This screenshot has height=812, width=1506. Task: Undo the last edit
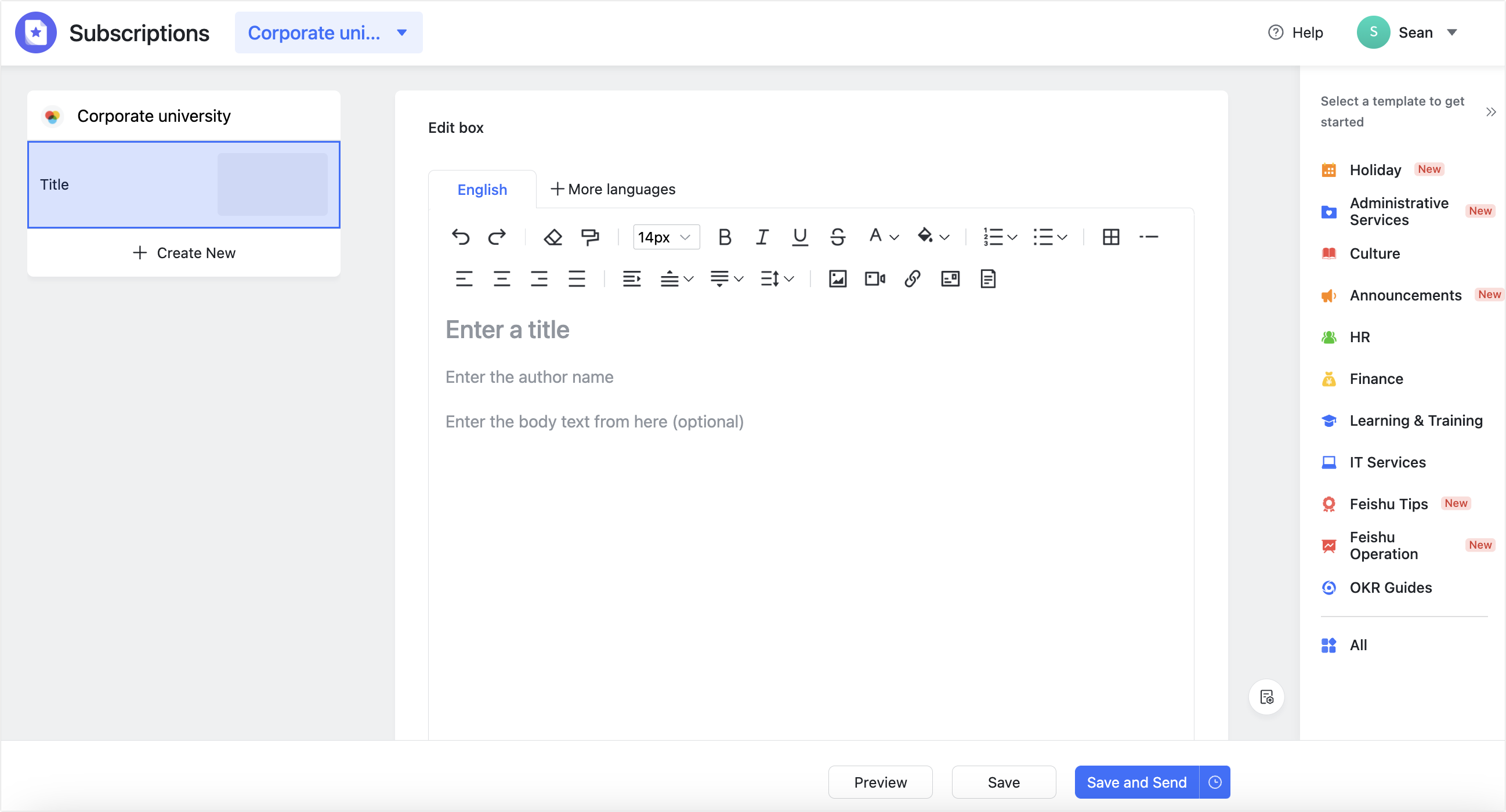pyautogui.click(x=461, y=237)
